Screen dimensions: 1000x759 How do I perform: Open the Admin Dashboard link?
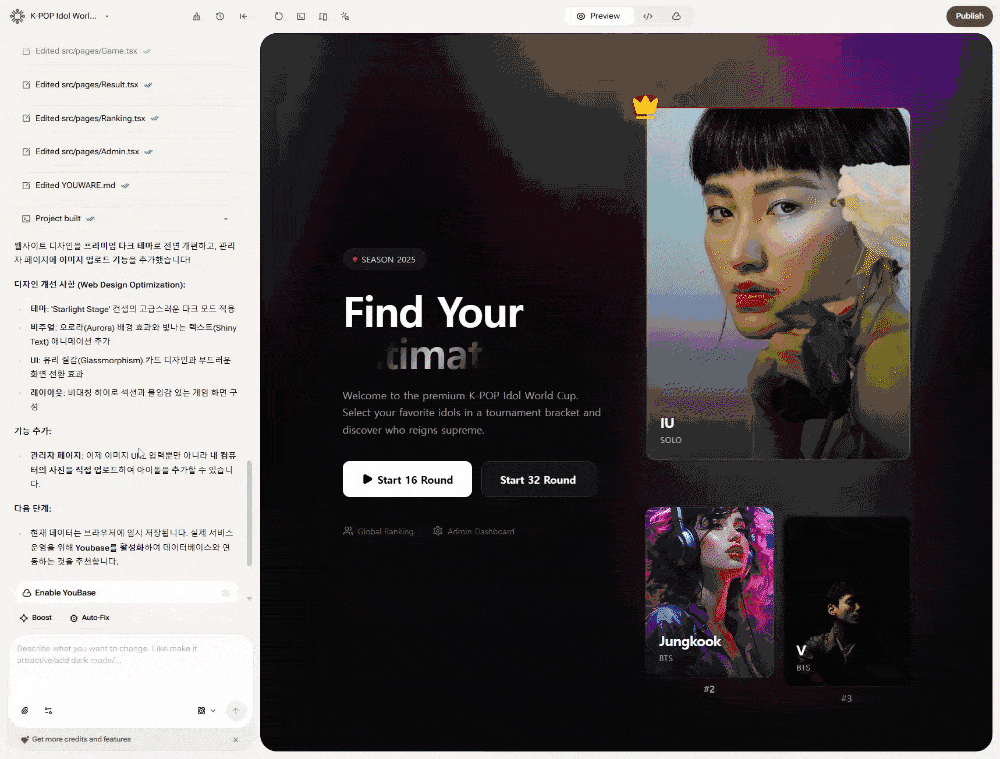point(474,531)
